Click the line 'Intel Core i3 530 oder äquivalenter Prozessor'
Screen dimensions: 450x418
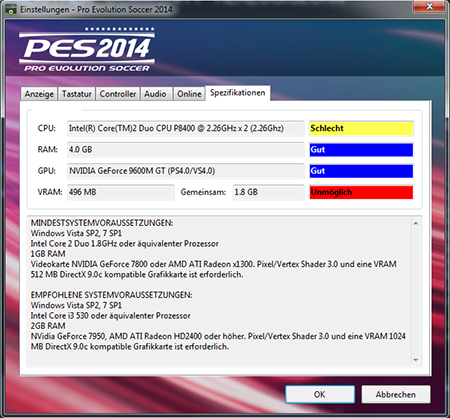[x=111, y=316]
